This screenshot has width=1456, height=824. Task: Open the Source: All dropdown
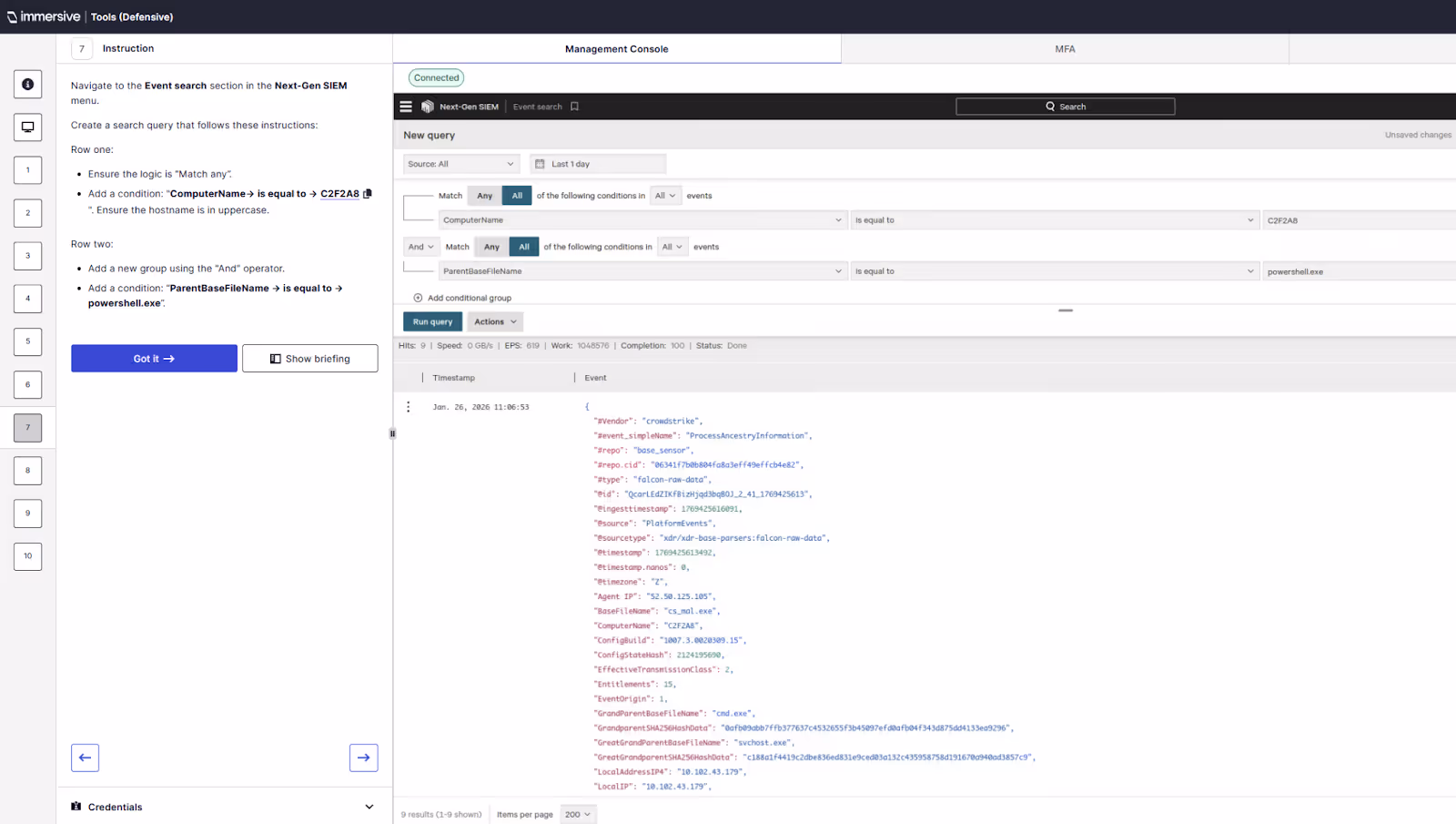[461, 164]
